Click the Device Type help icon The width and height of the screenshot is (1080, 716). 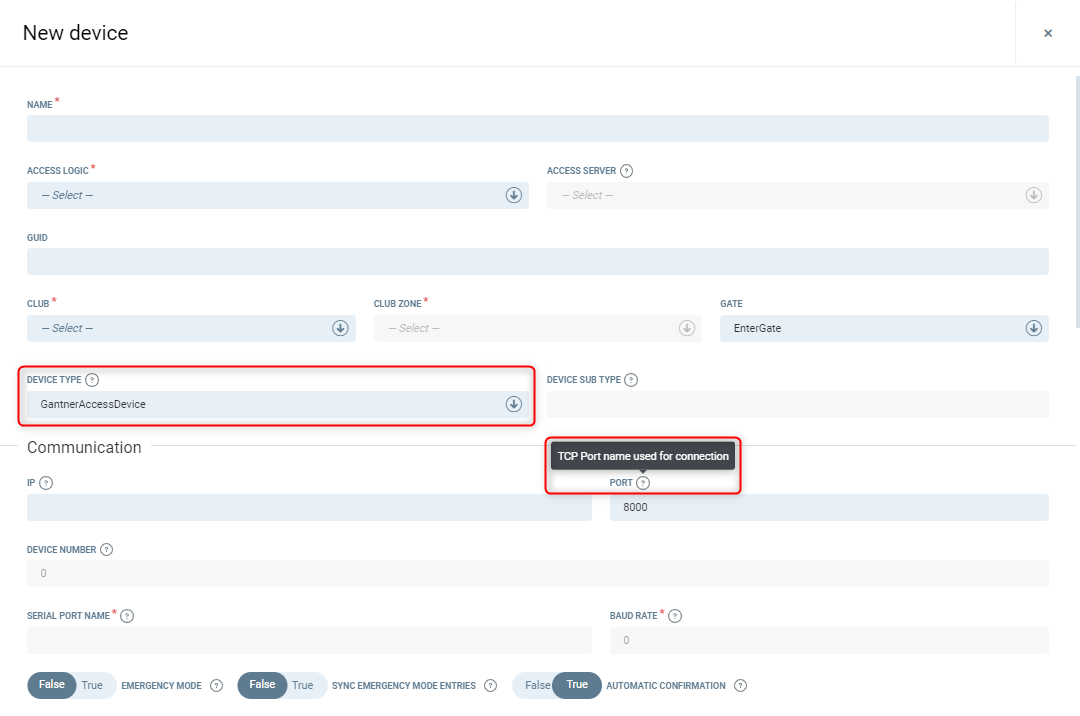[x=92, y=380]
